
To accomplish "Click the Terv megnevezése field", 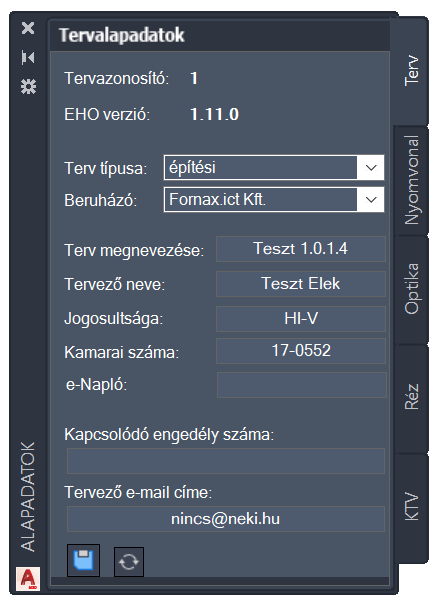I will (301, 249).
